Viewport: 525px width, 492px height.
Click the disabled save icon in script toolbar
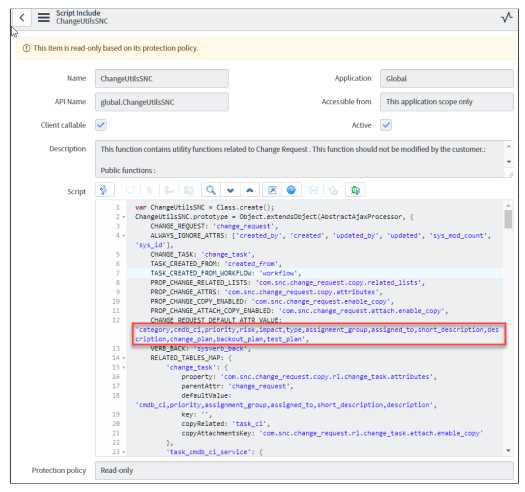pos(314,191)
